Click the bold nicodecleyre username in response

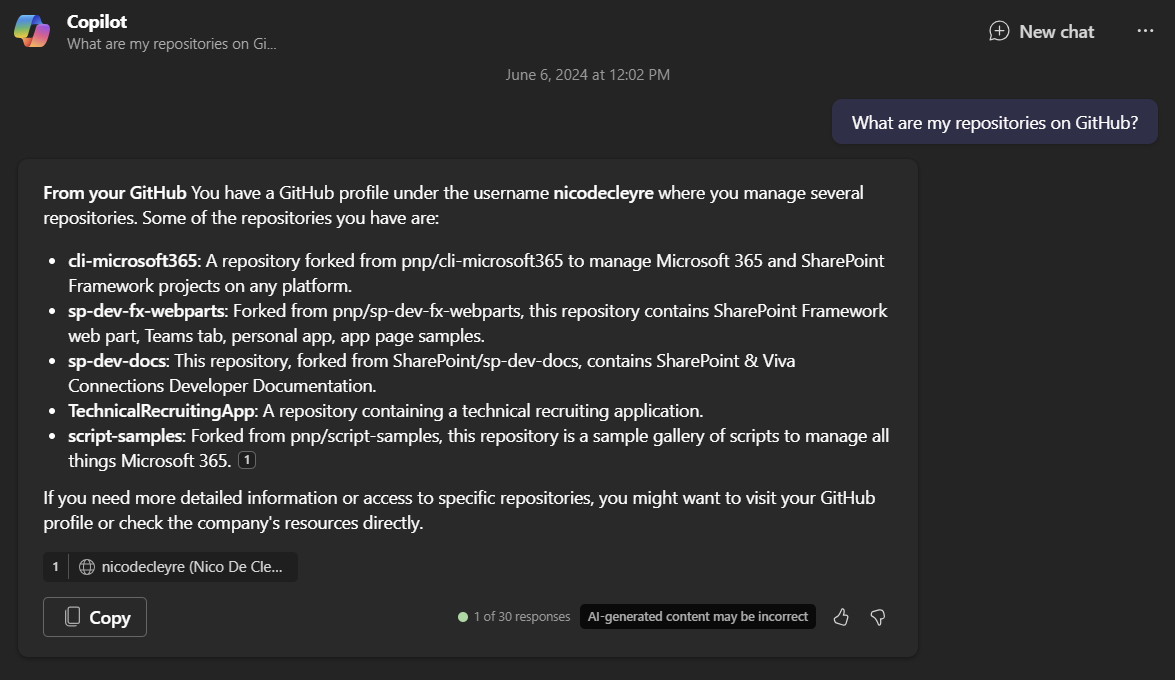pos(603,193)
